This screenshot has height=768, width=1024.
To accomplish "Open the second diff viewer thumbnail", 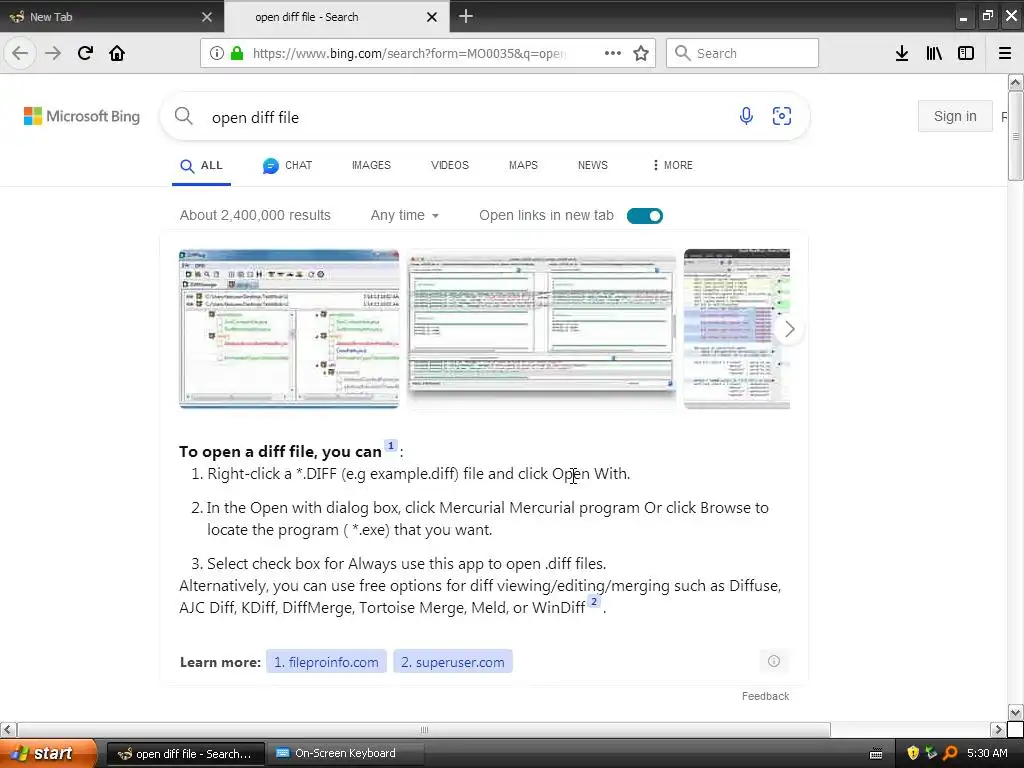I will pos(541,328).
